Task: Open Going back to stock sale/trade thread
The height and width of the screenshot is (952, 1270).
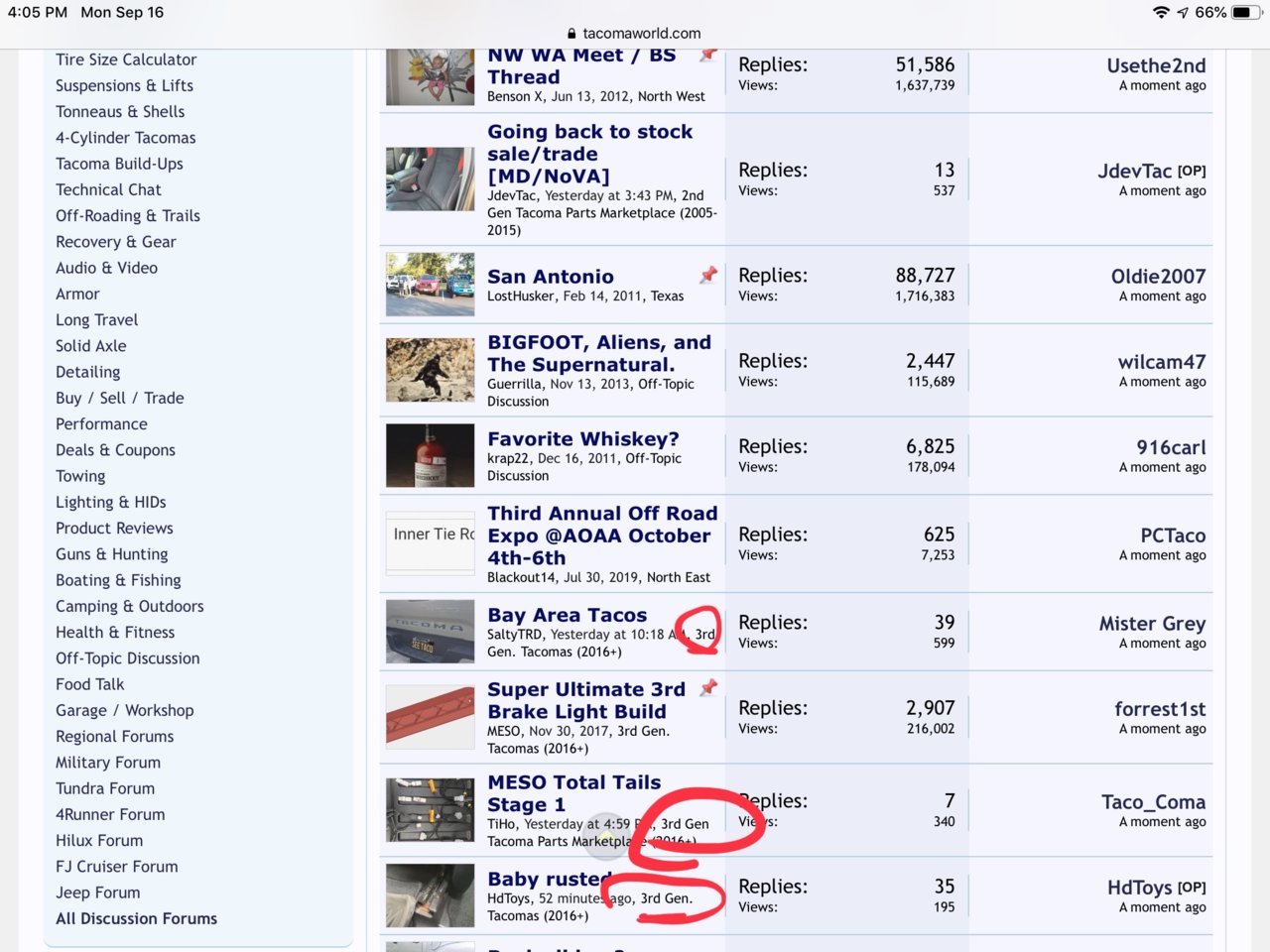Action: click(x=590, y=154)
